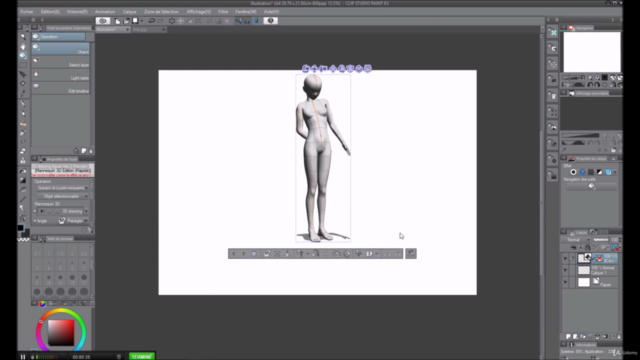Screen dimensions: 640x360
Task: Open the Zone de Sélection menu
Action: [161, 12]
